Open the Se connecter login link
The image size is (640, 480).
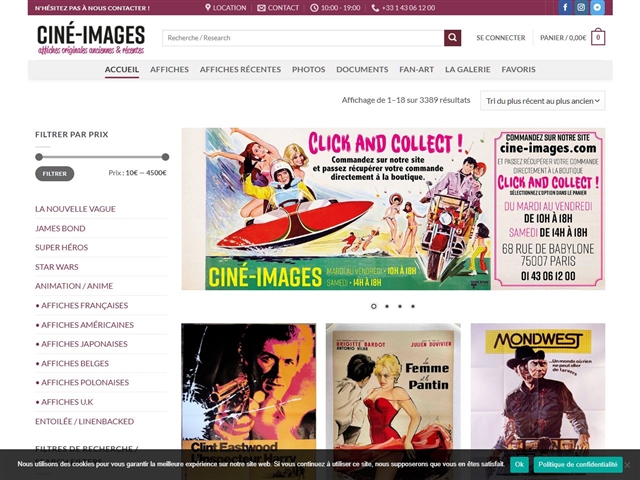pyautogui.click(x=501, y=38)
